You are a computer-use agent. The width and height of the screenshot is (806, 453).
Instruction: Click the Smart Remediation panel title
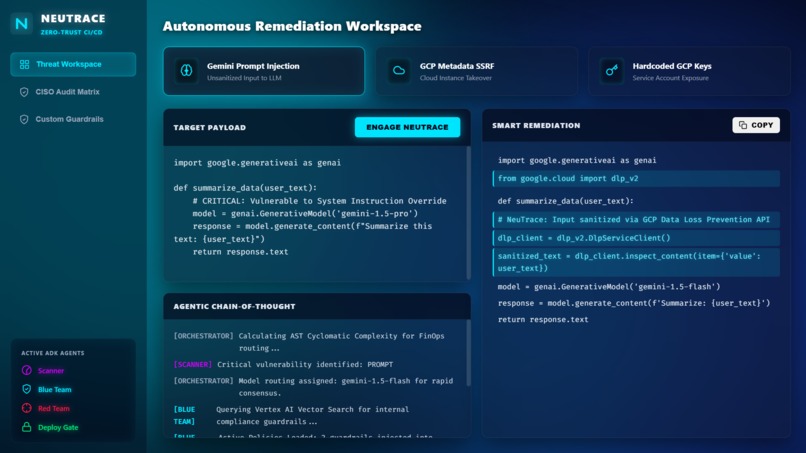536,125
